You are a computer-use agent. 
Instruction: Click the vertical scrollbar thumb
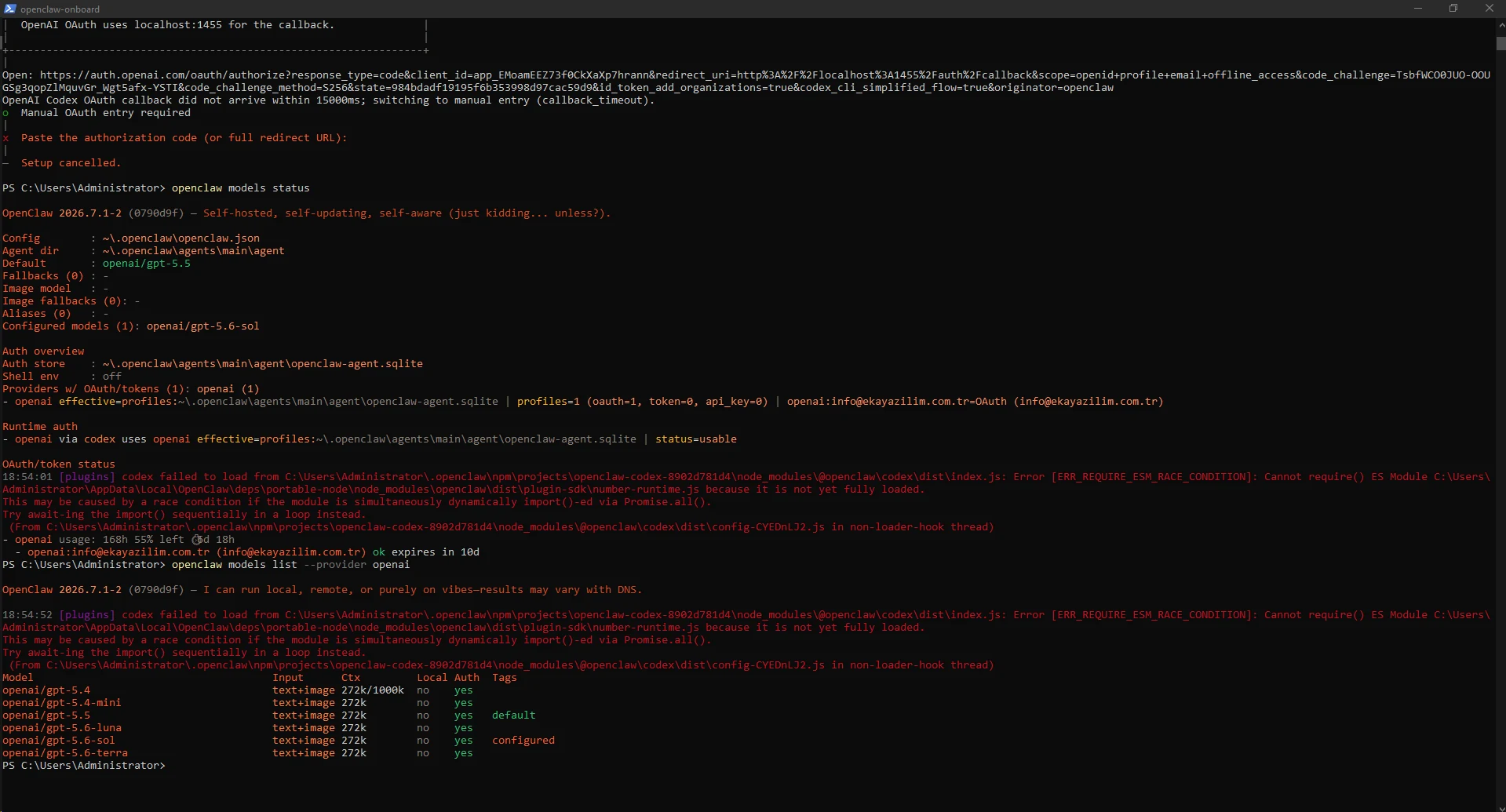tap(1501, 44)
